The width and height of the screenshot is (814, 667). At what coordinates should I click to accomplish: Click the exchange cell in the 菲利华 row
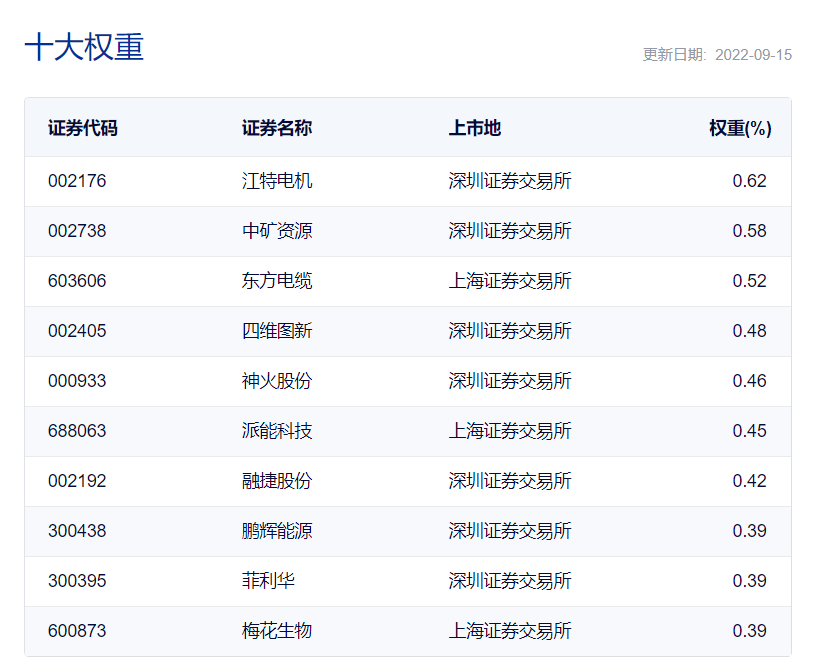click(510, 581)
